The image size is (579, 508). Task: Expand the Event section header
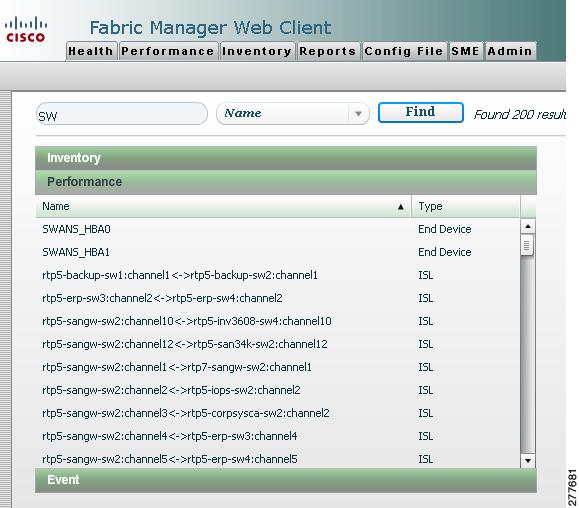286,480
